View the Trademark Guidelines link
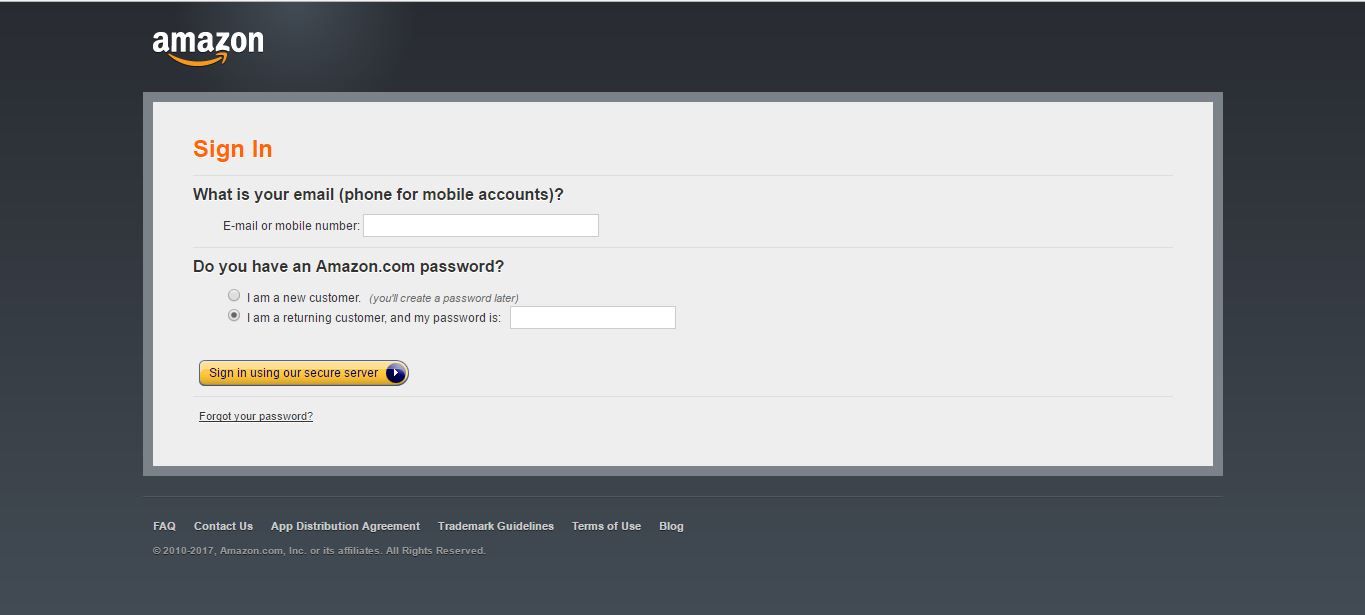 click(x=495, y=526)
